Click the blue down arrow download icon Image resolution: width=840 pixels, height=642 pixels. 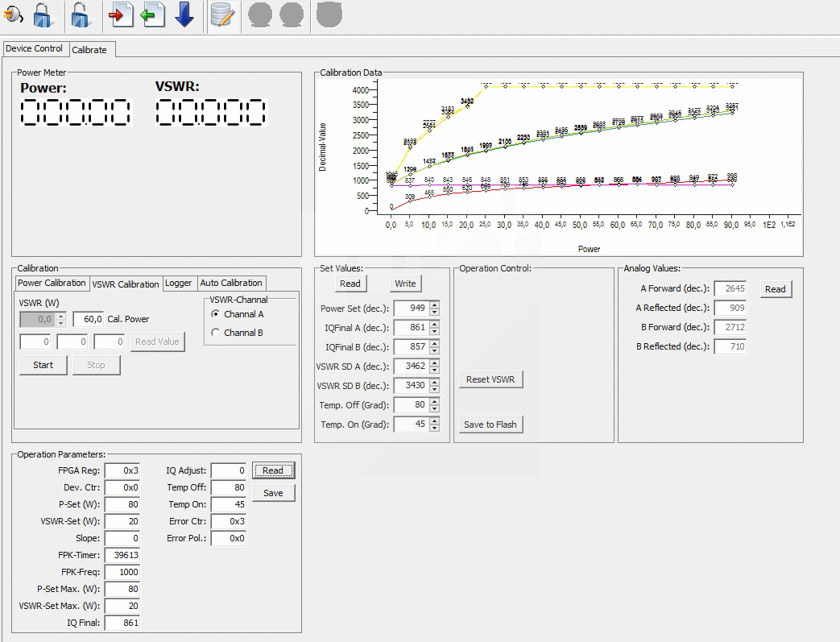(x=184, y=15)
